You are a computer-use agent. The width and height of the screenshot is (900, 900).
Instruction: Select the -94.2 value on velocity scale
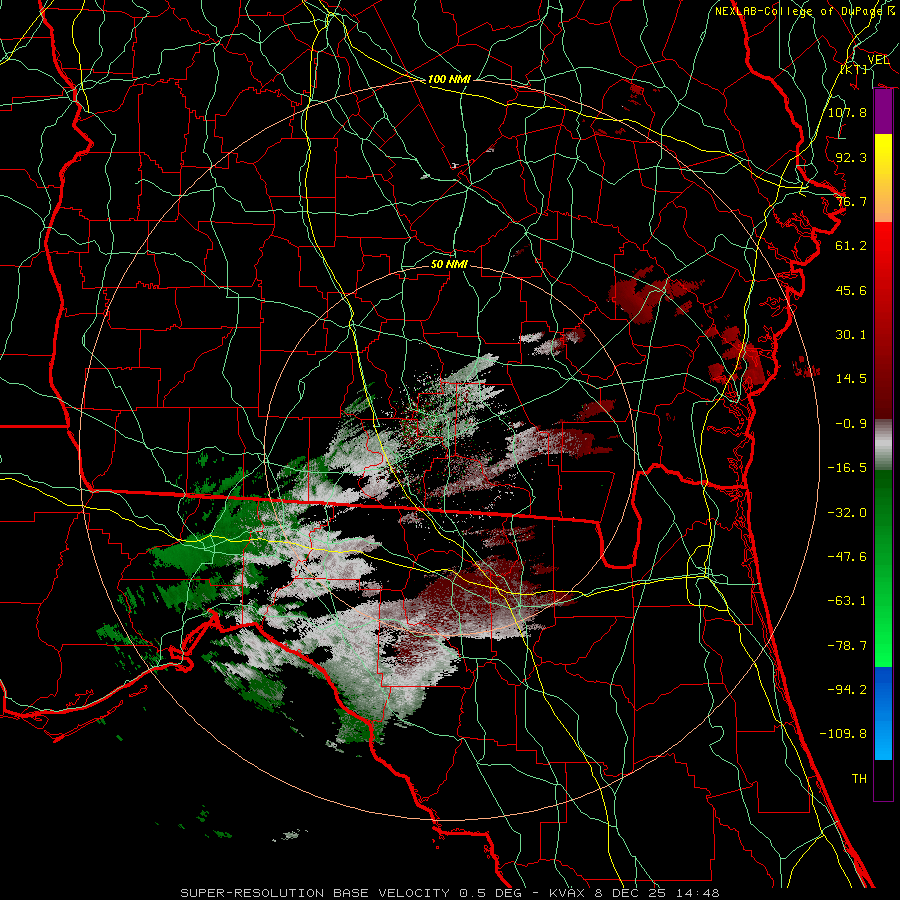(x=847, y=690)
